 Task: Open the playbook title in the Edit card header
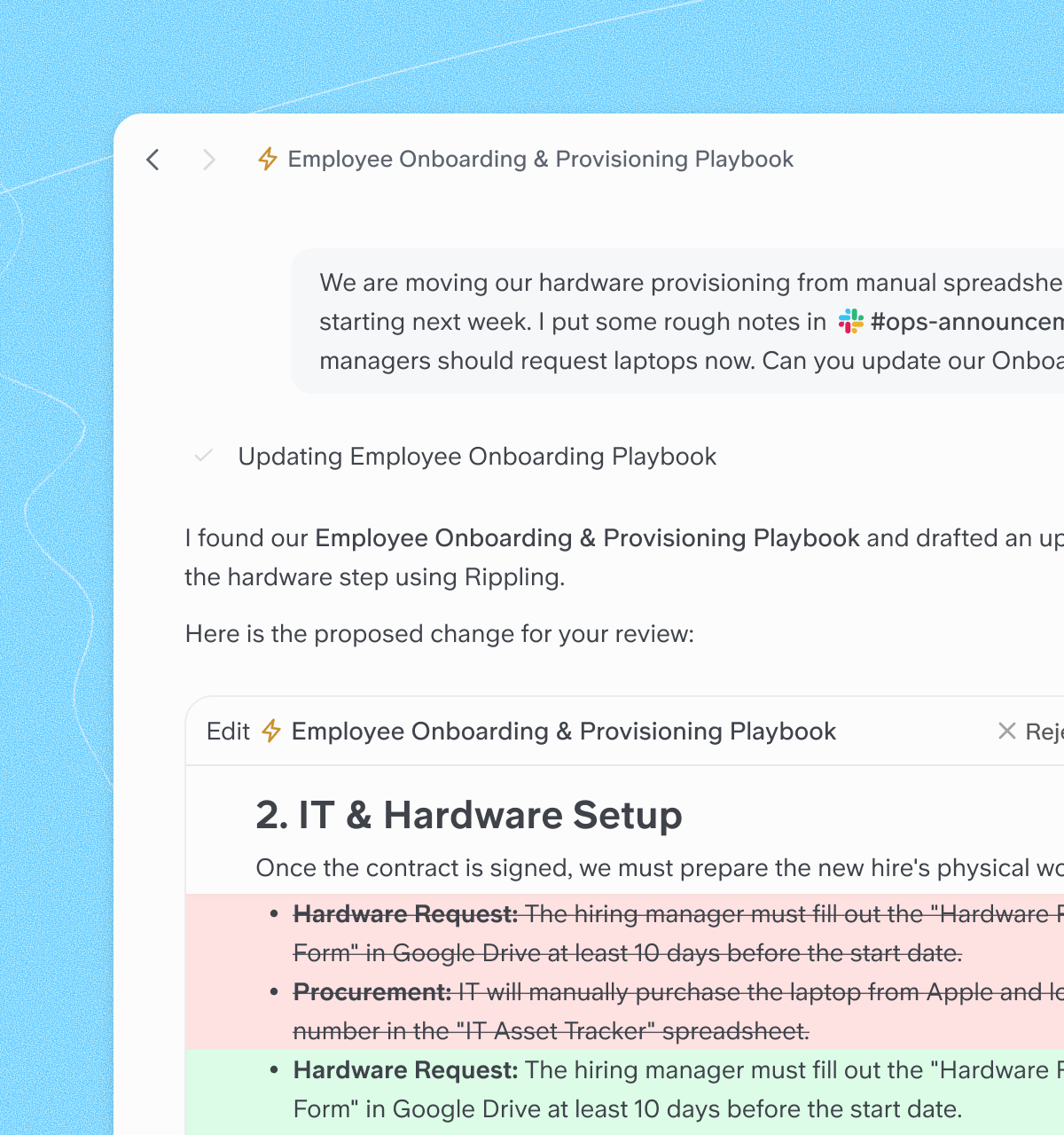pos(564,731)
